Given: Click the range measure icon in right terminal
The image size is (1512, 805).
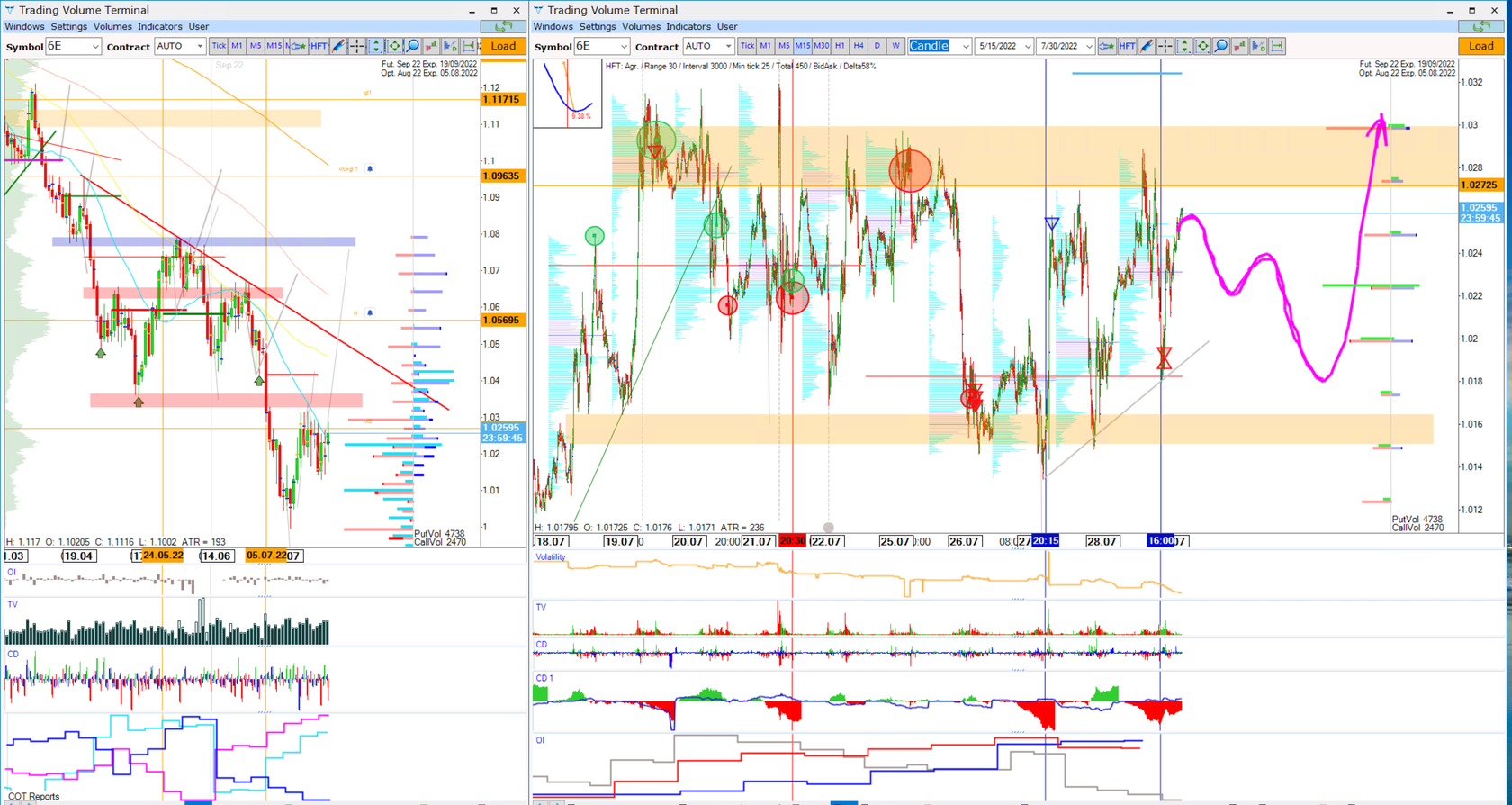Looking at the screenshot, I should coord(1277,46).
